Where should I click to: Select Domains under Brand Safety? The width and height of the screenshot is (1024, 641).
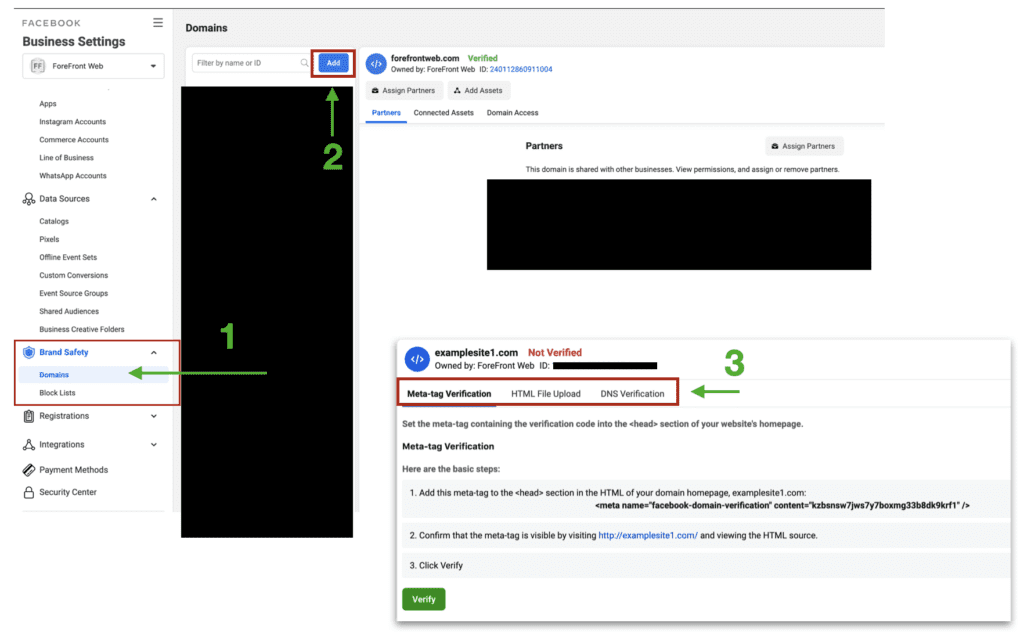coord(54,375)
